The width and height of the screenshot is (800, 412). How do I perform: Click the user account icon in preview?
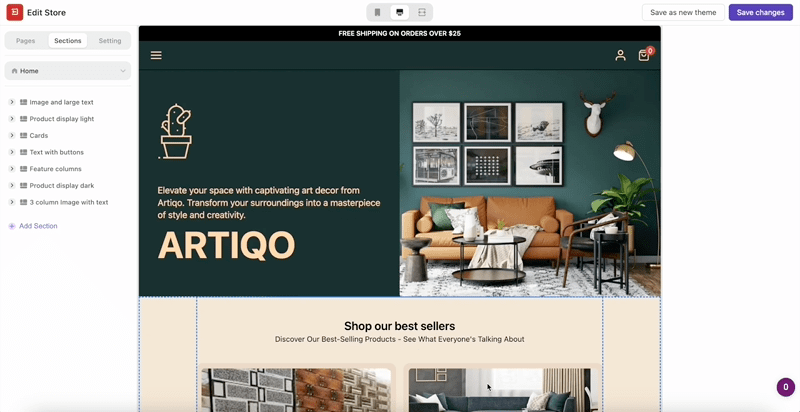pyautogui.click(x=620, y=56)
